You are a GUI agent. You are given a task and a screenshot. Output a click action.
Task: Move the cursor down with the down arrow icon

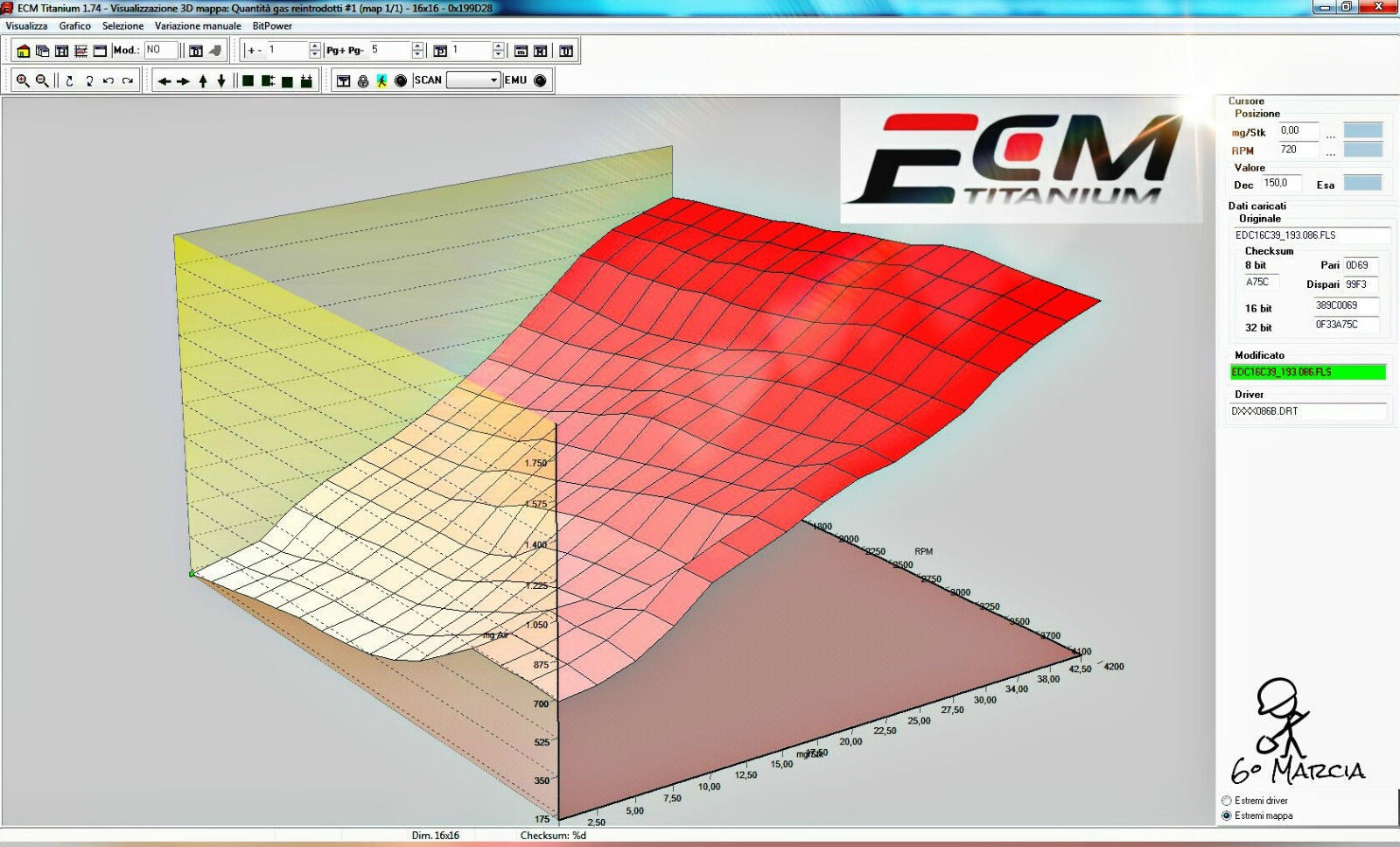(x=221, y=81)
